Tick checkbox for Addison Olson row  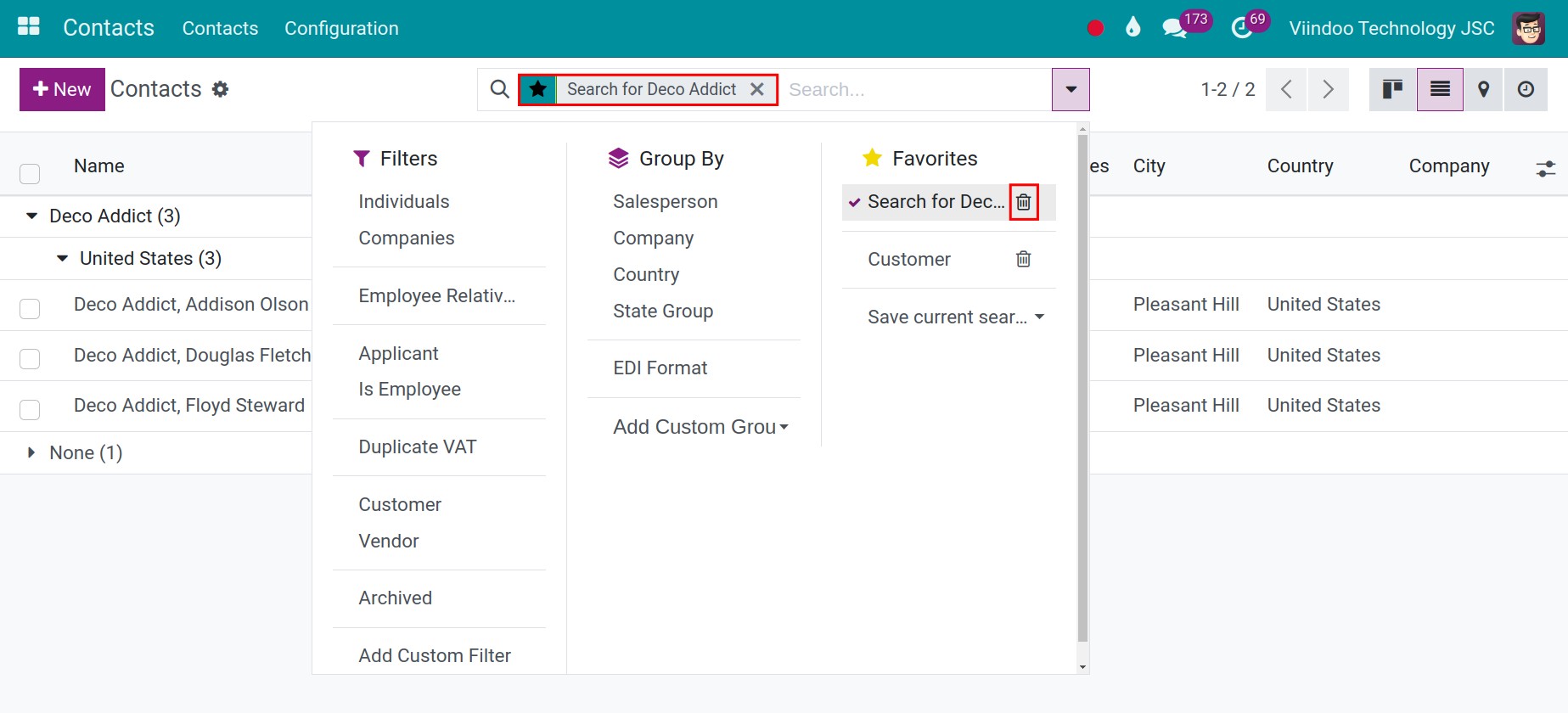(30, 308)
